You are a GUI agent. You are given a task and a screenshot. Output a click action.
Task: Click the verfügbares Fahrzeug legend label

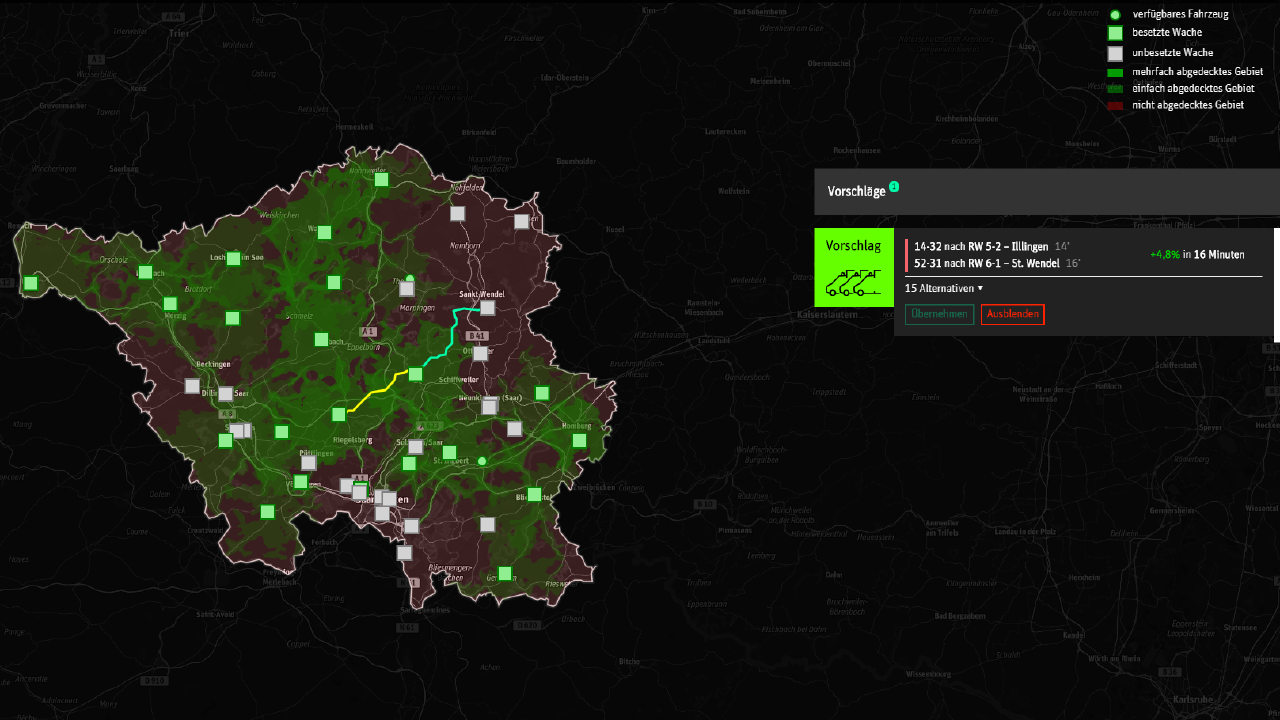coord(1180,15)
